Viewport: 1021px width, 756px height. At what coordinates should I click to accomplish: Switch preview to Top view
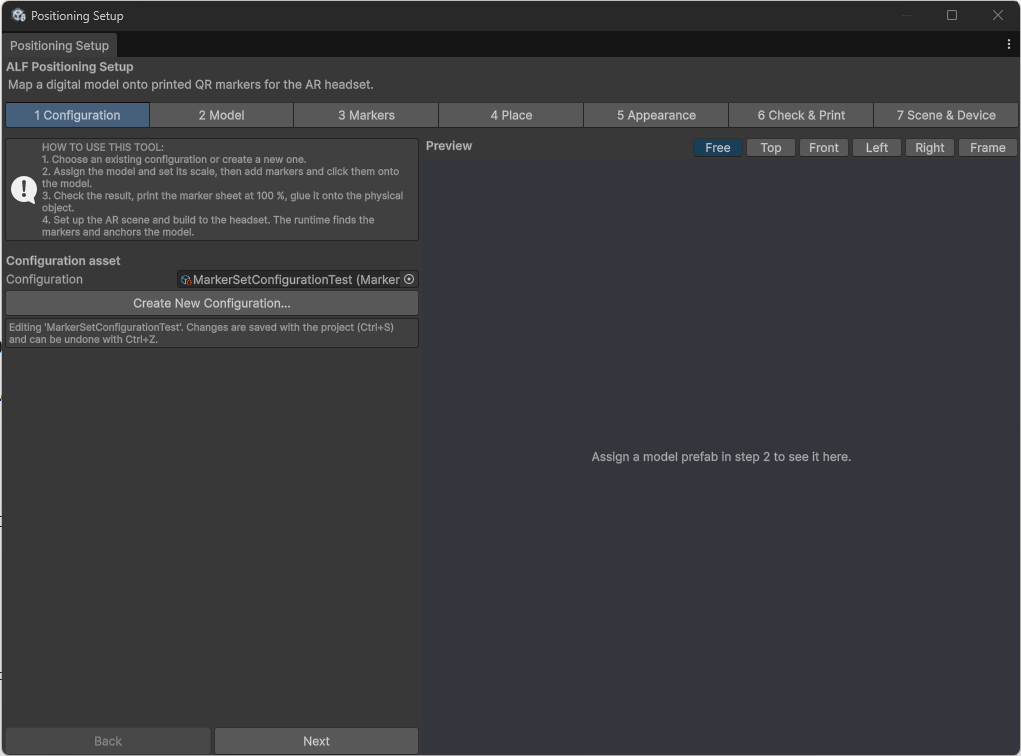click(x=771, y=148)
